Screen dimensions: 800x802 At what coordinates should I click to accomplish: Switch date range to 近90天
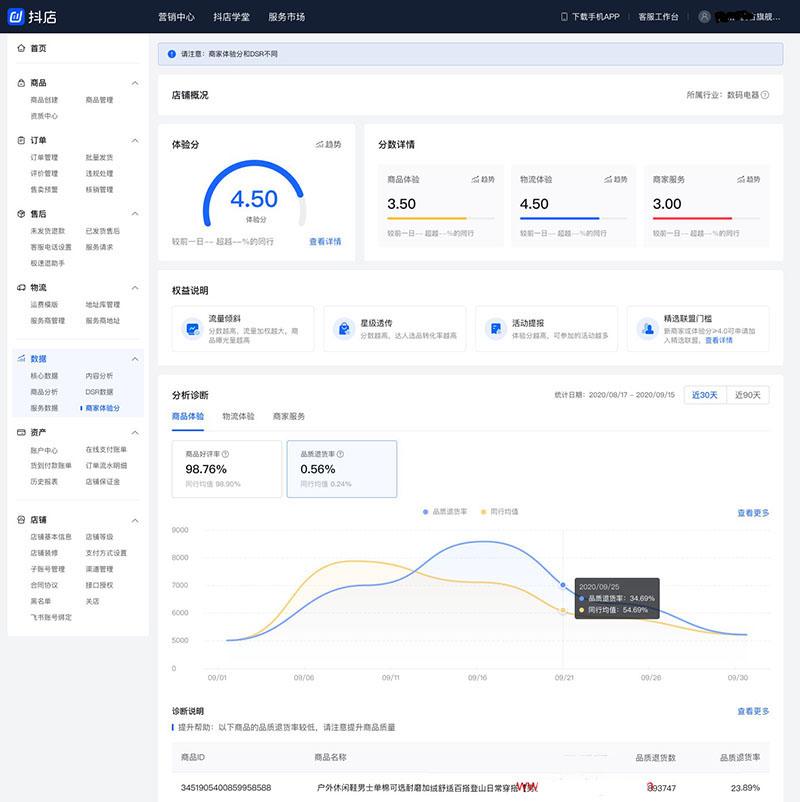coord(748,395)
